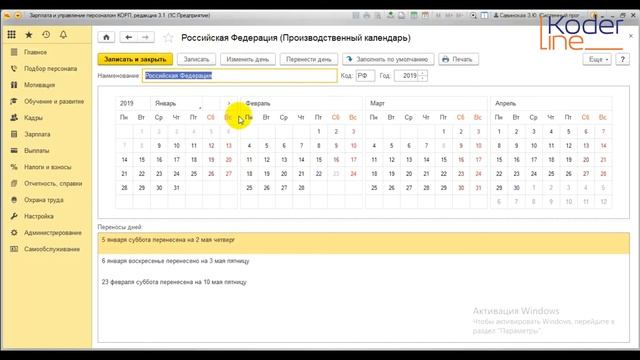Open the Зарплата section
This screenshot has width=640, height=360.
(x=37, y=134)
